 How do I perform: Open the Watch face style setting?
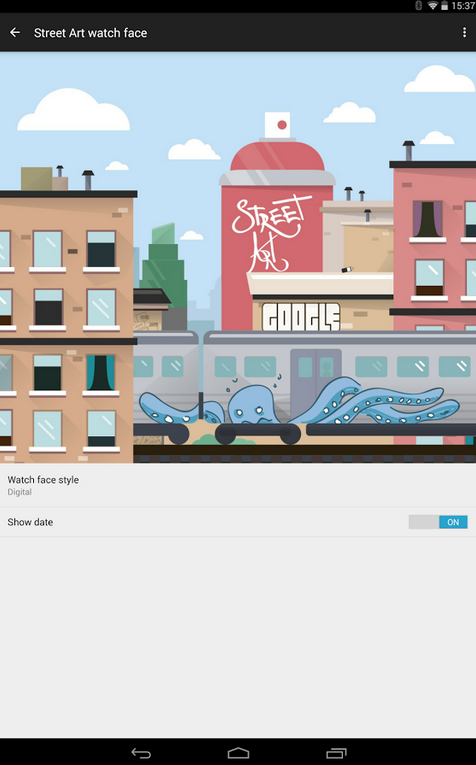pyautogui.click(x=238, y=485)
